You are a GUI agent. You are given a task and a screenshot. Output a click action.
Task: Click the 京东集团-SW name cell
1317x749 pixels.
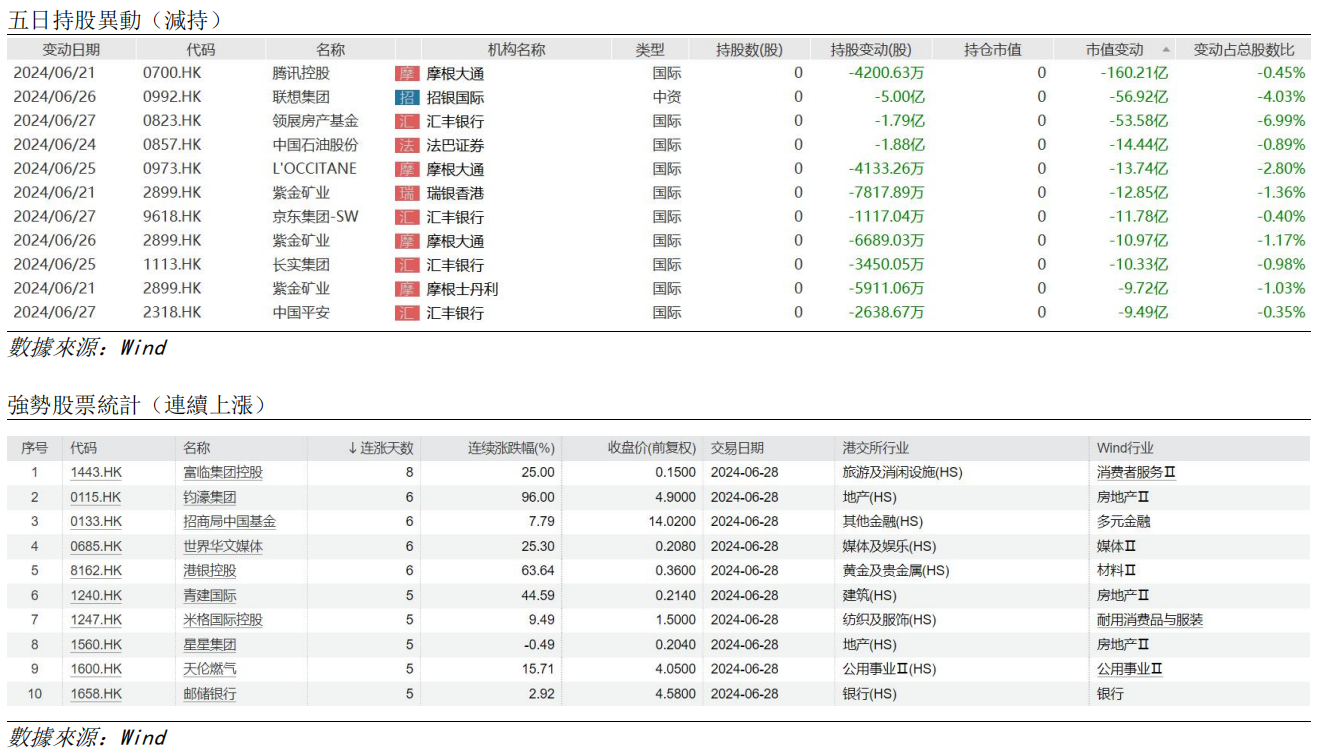coord(315,217)
